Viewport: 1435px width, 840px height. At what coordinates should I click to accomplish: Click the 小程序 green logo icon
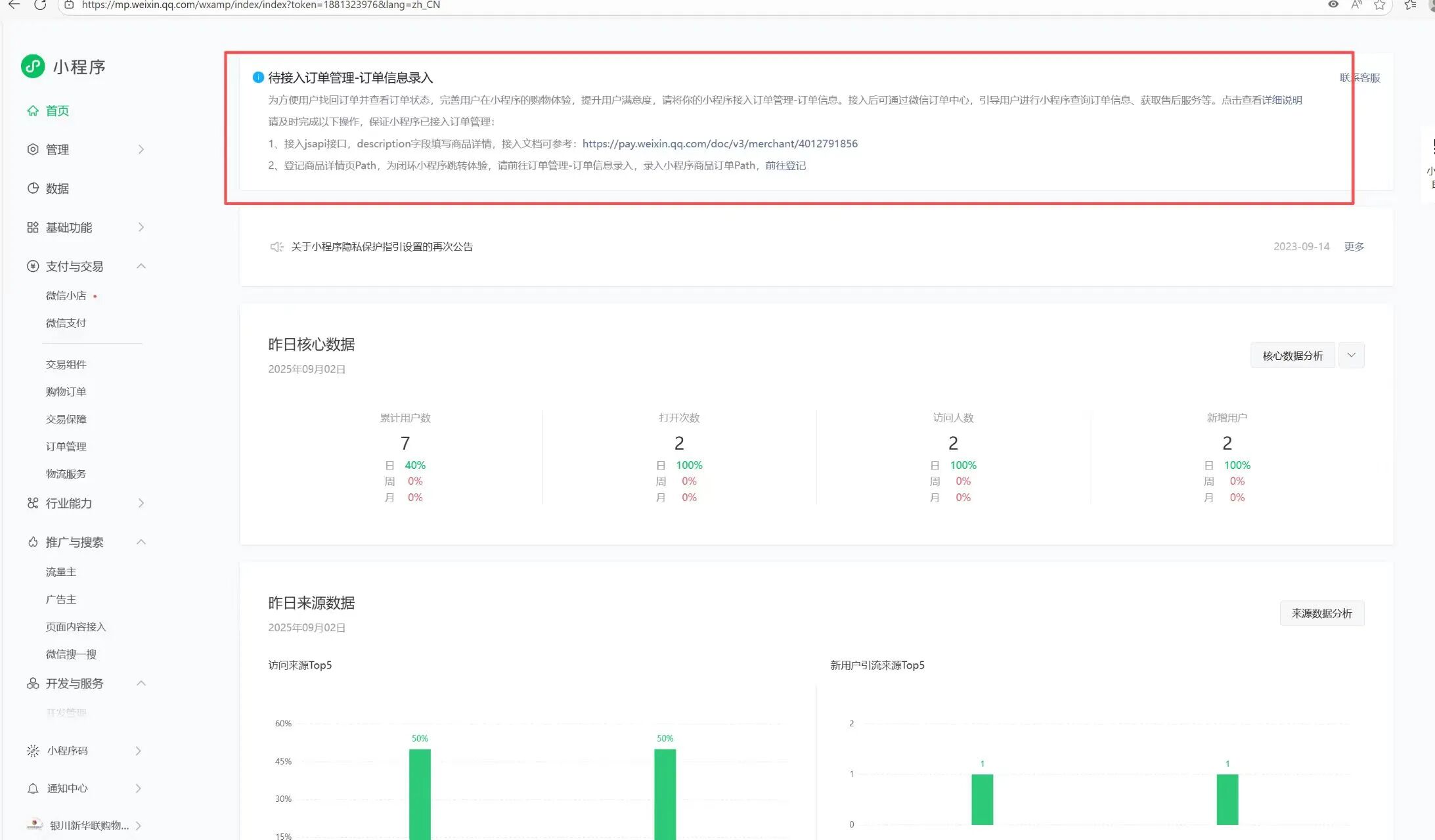tap(33, 66)
